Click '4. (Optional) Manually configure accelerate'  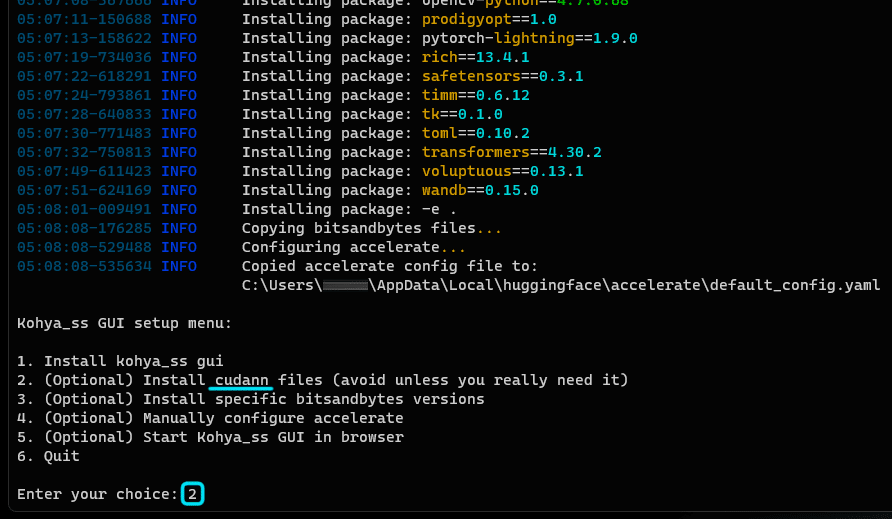210,418
